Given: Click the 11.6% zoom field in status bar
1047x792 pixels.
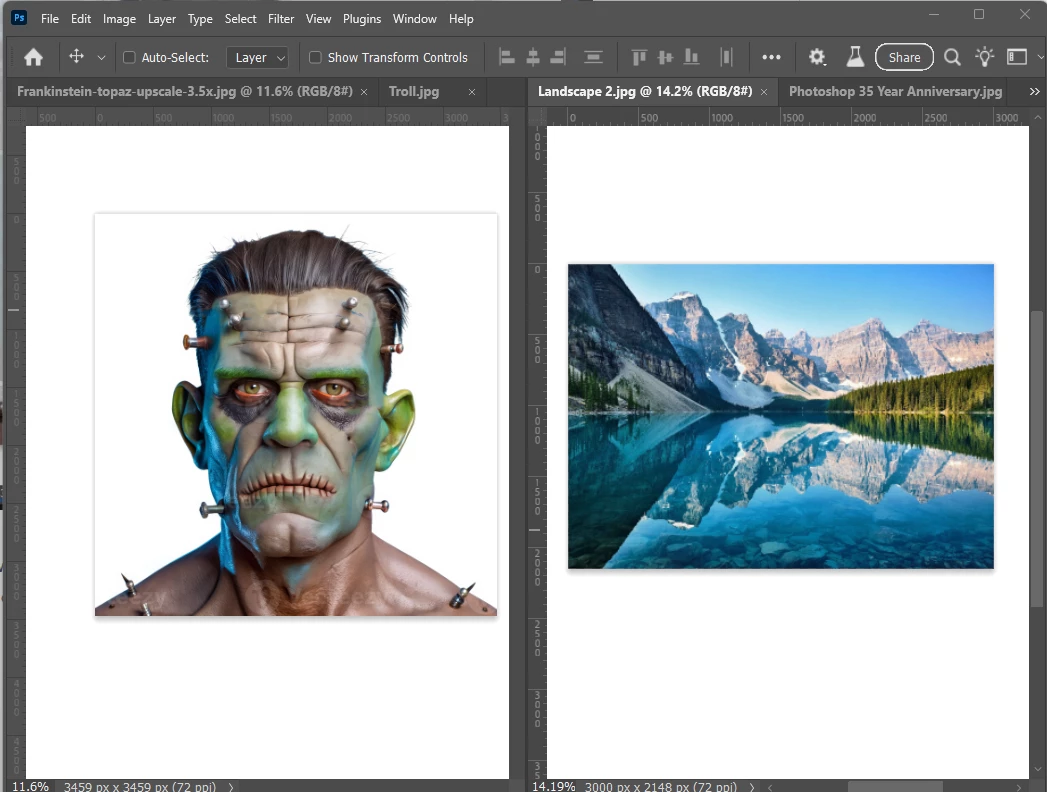Looking at the screenshot, I should click(31, 786).
